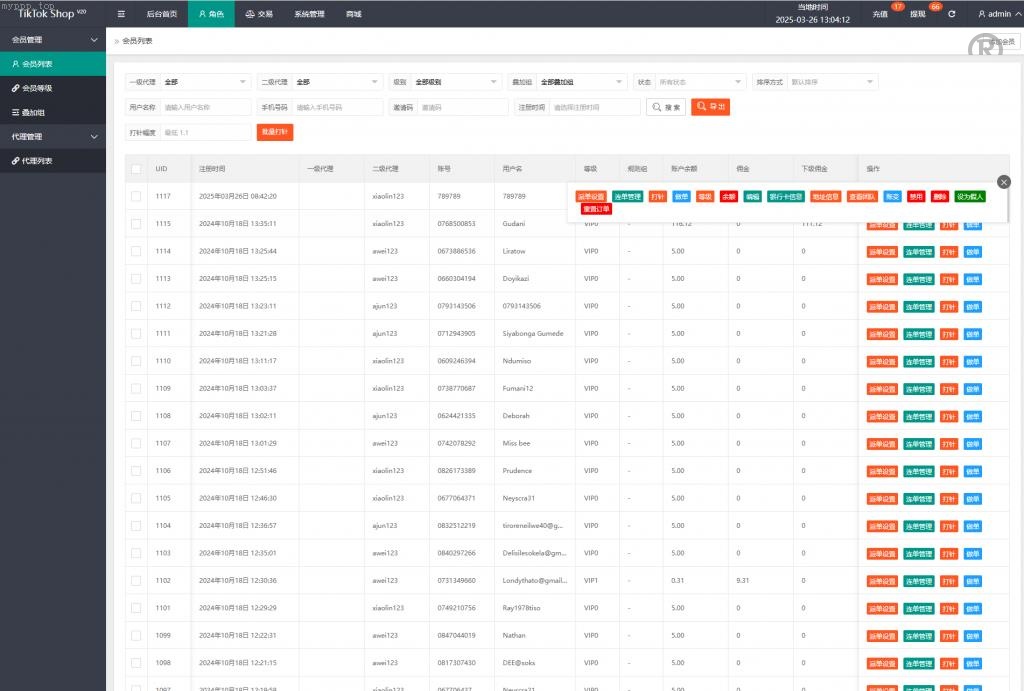
Task: Switch to the 交易 top tab
Action: click(x=258, y=14)
